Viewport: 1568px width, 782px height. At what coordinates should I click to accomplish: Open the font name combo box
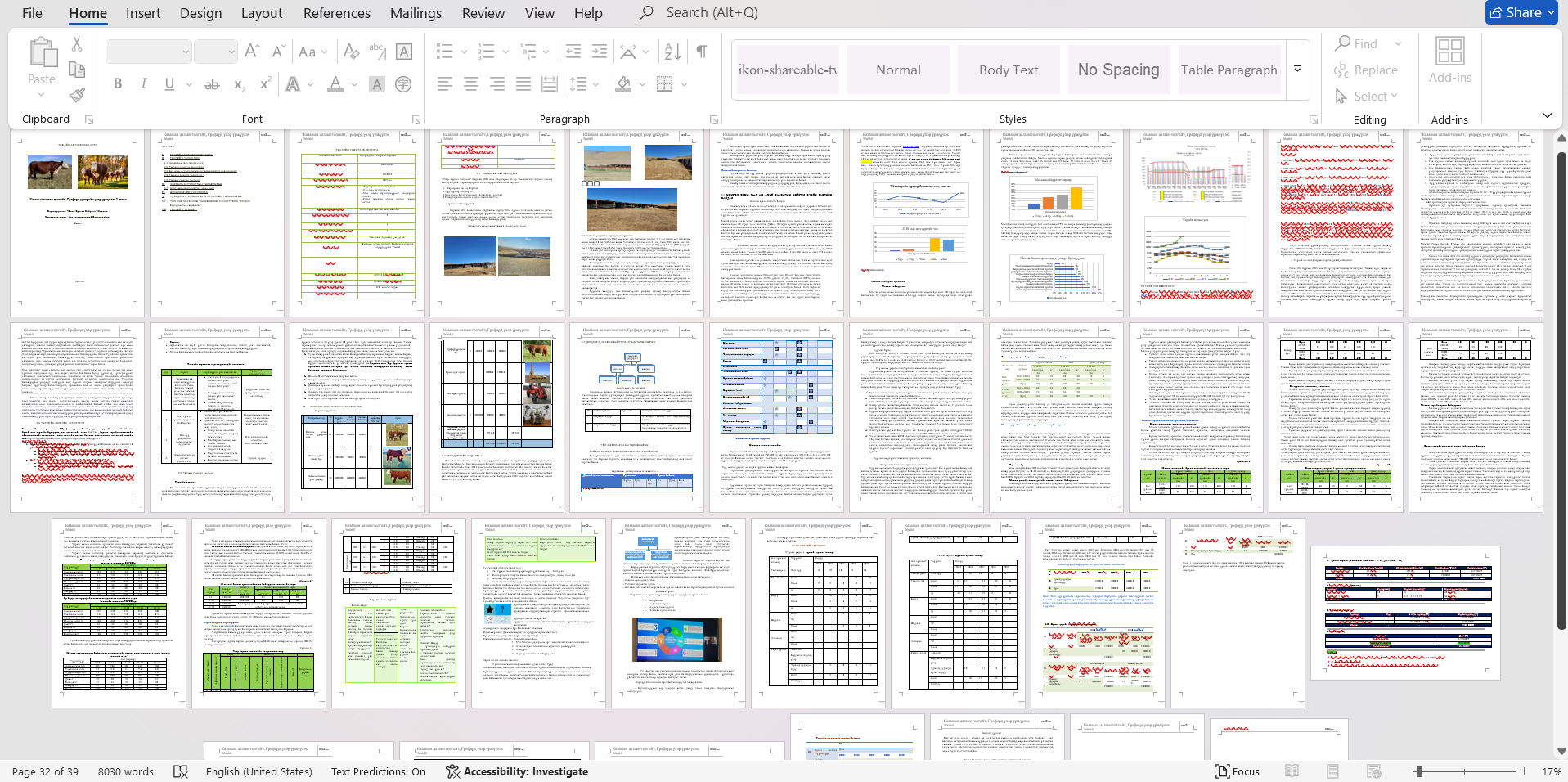pyautogui.click(x=148, y=52)
